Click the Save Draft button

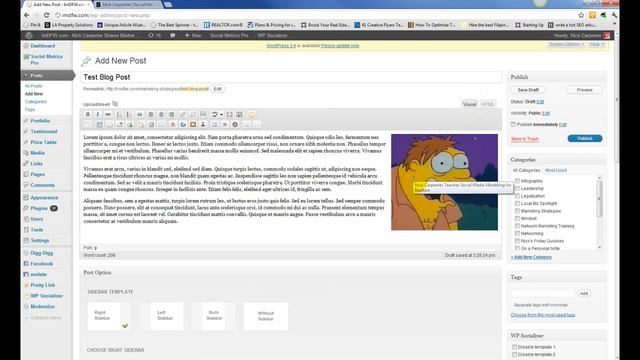(528, 90)
